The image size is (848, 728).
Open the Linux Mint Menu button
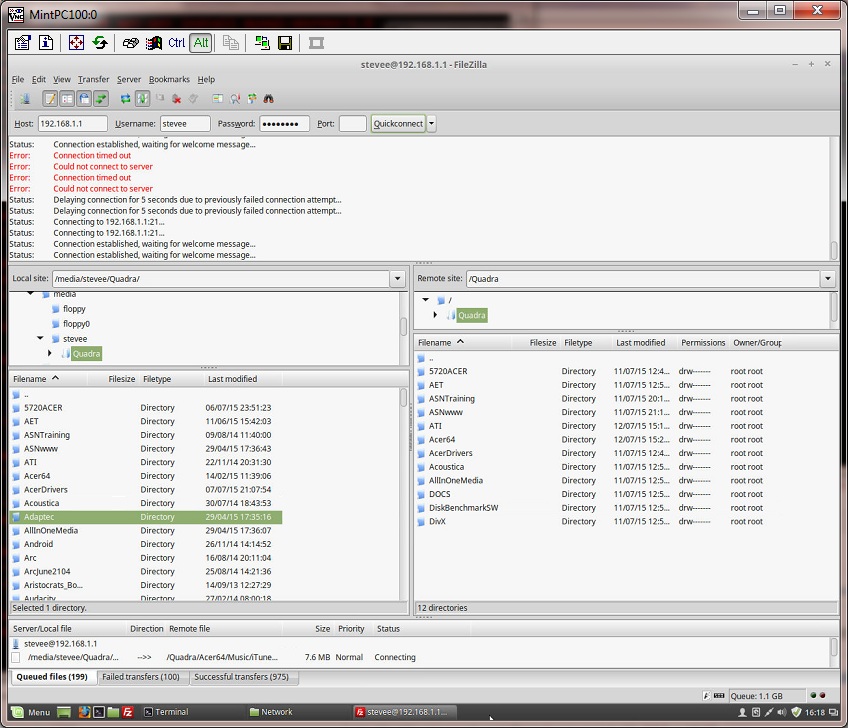point(29,712)
